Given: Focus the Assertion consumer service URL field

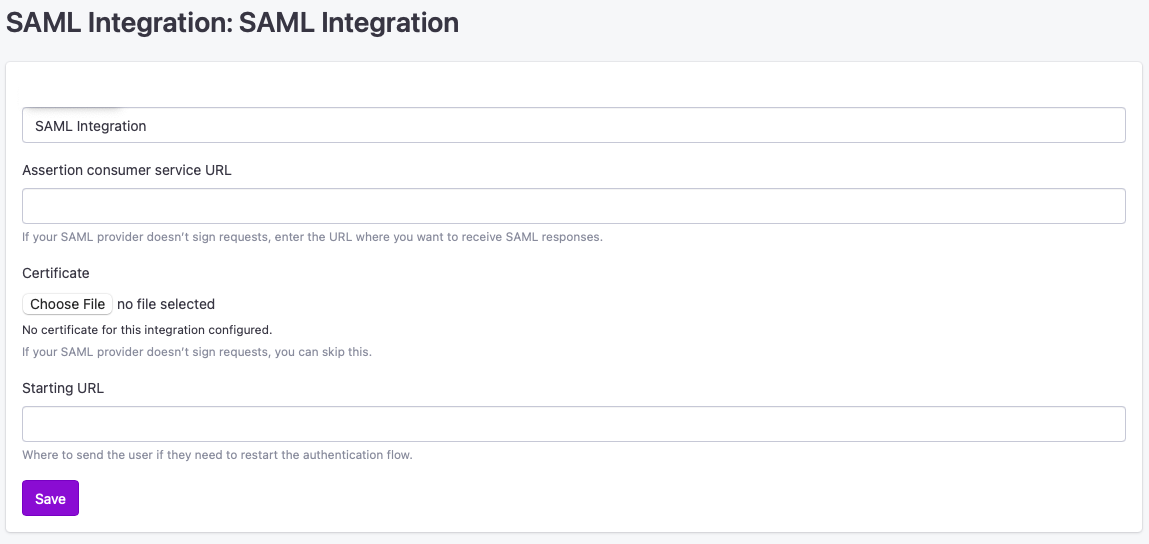Looking at the screenshot, I should (x=574, y=206).
